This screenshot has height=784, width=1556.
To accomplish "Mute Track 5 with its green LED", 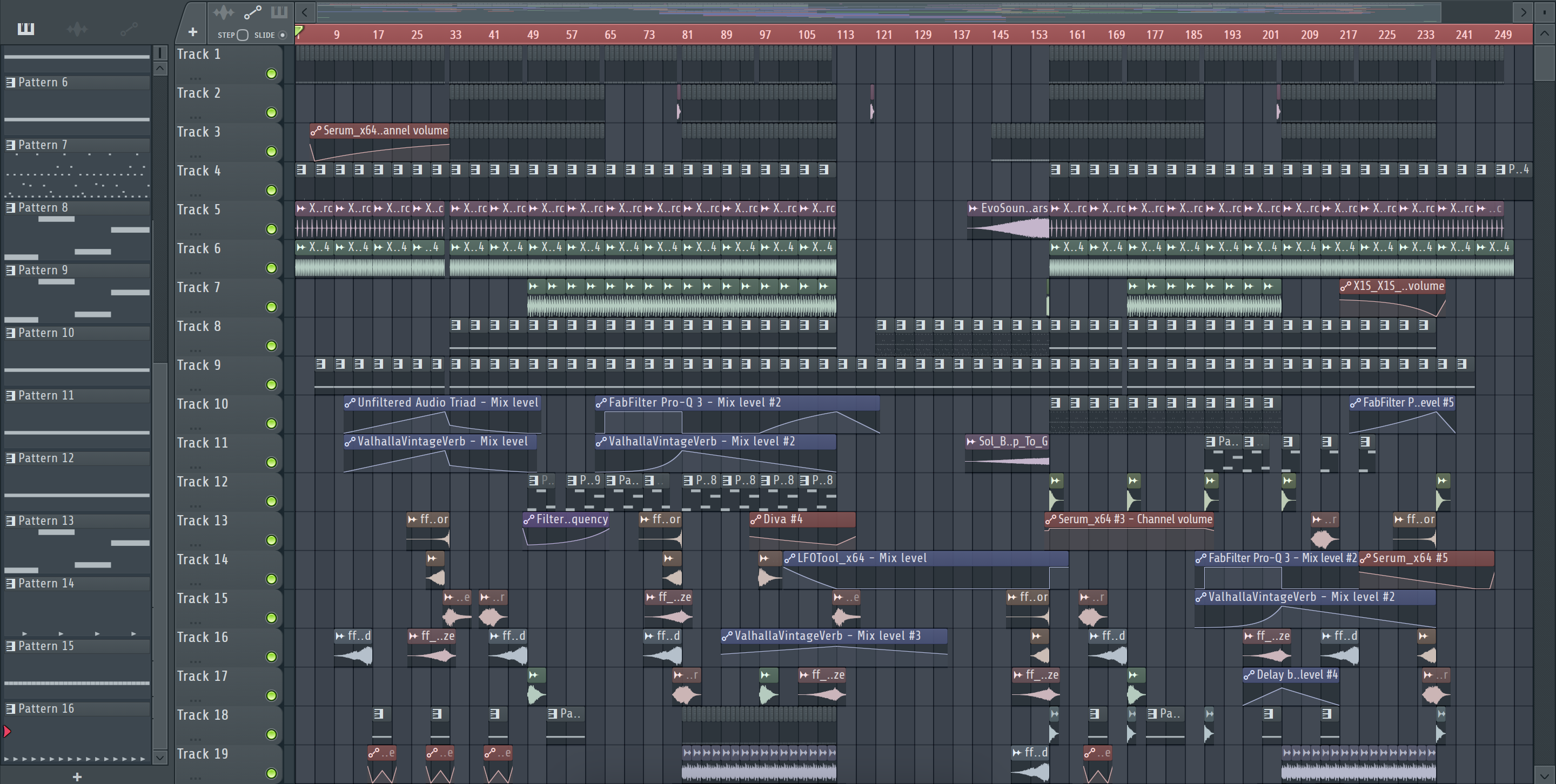I will [272, 229].
